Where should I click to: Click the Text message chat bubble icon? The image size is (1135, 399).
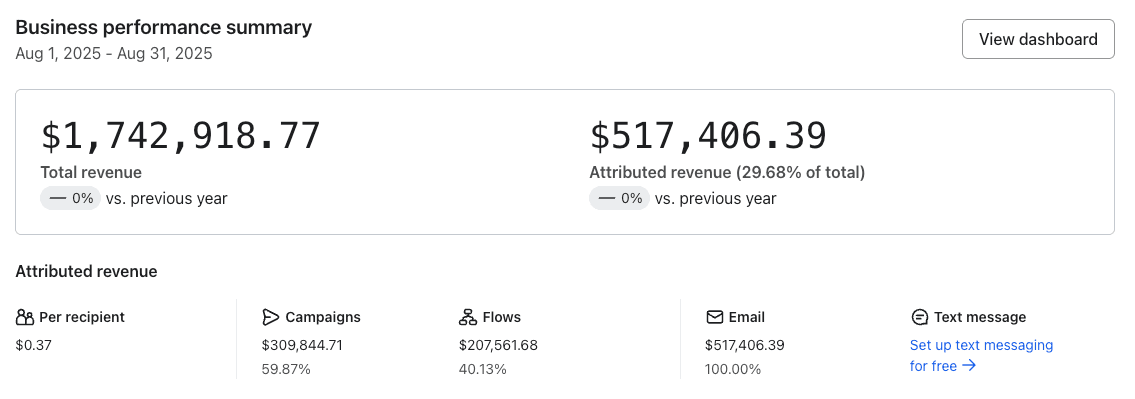[919, 317]
